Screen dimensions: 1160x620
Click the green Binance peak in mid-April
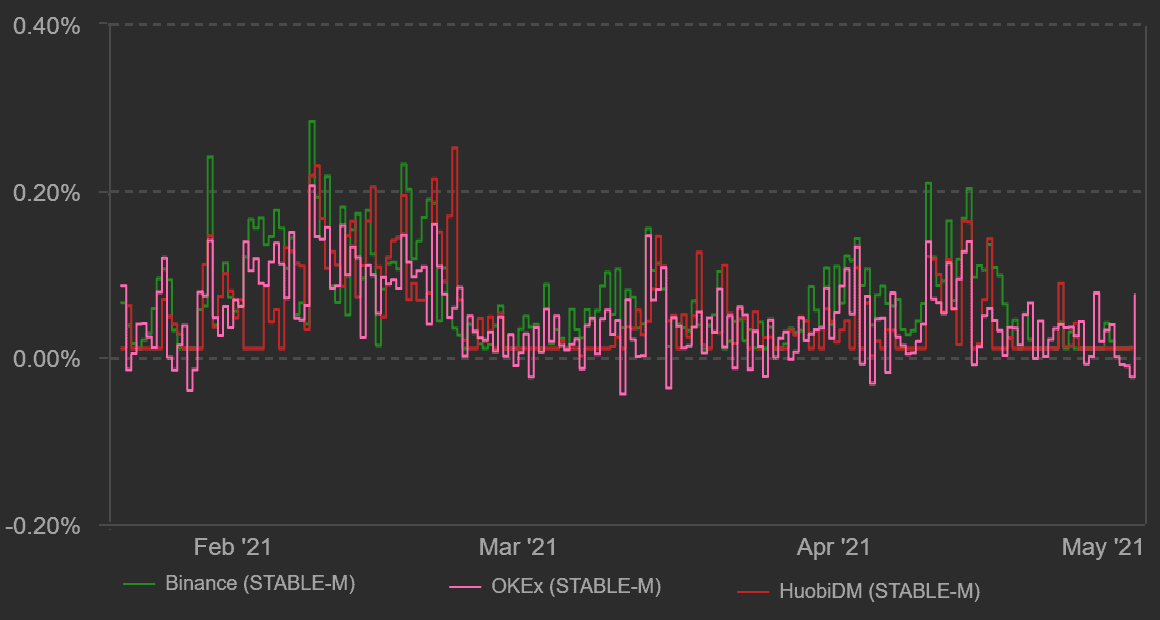pos(928,184)
